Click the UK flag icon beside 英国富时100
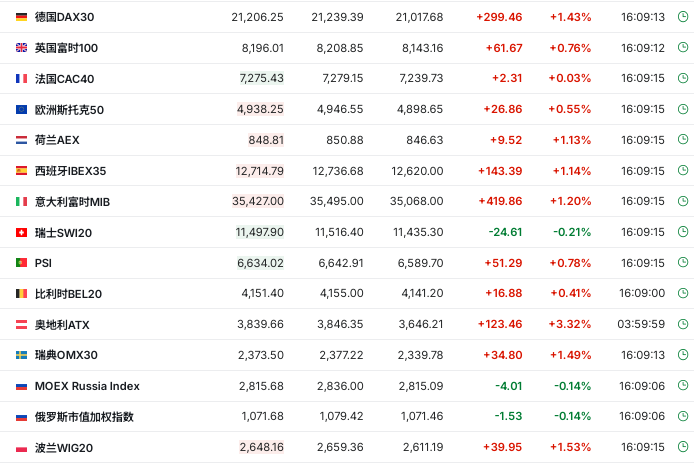Image resolution: width=699 pixels, height=464 pixels. coord(21,48)
